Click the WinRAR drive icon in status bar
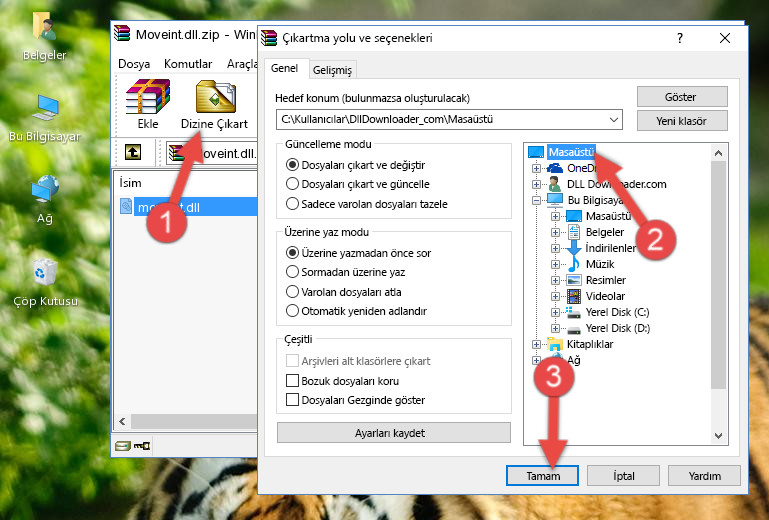The image size is (769, 520). click(x=123, y=445)
